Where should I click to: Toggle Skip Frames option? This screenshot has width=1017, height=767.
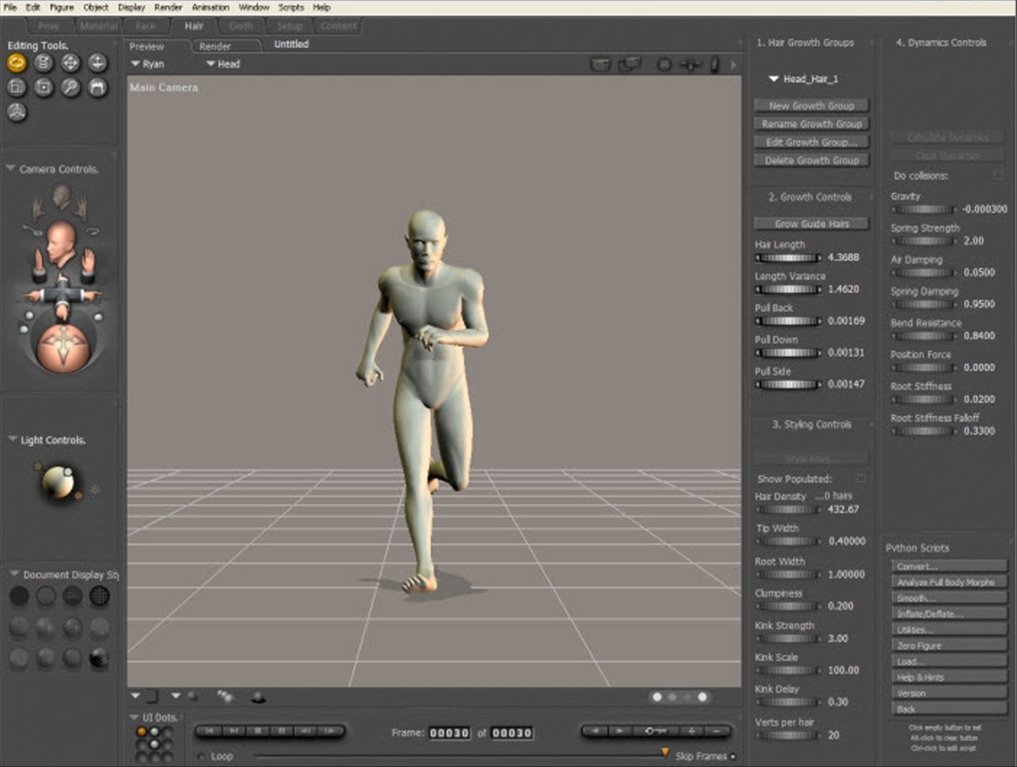pyautogui.click(x=733, y=757)
